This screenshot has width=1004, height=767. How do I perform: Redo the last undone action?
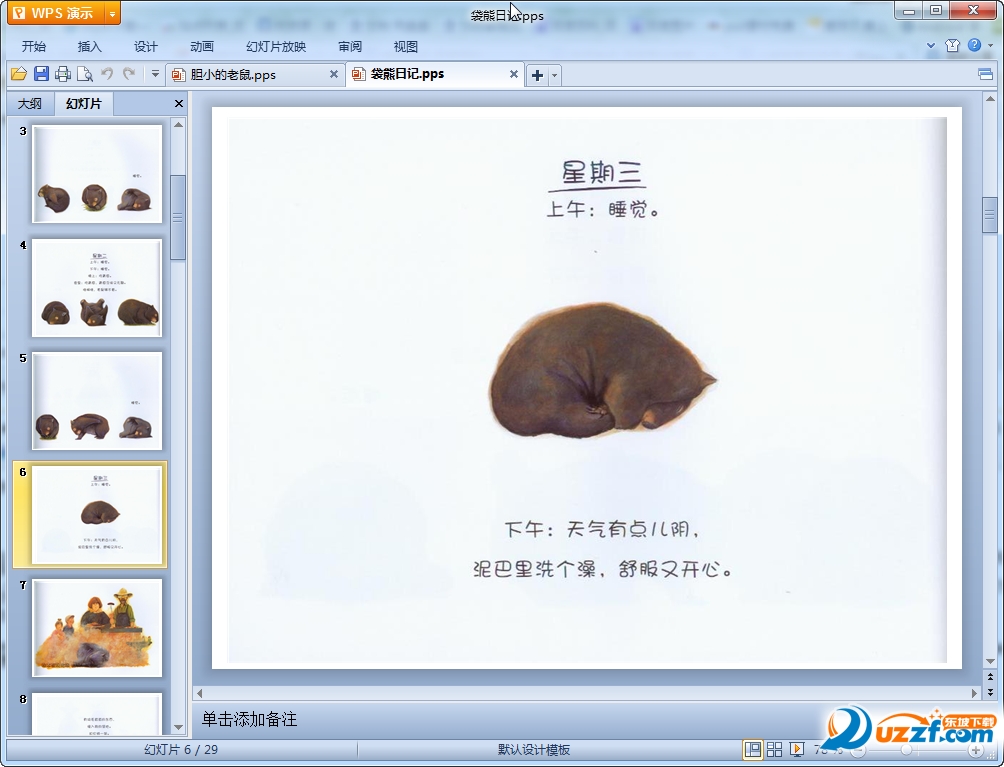point(129,74)
